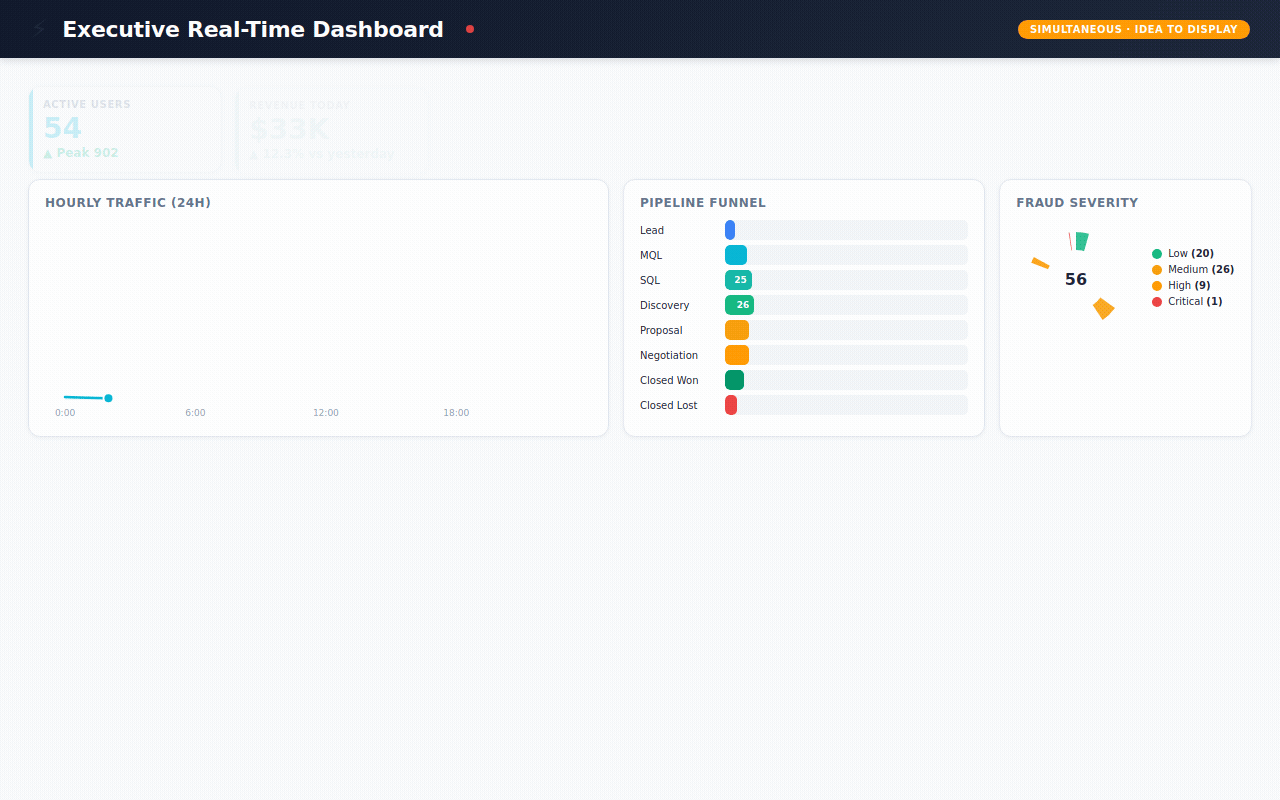Select the SQL bar showing 25

coord(738,280)
